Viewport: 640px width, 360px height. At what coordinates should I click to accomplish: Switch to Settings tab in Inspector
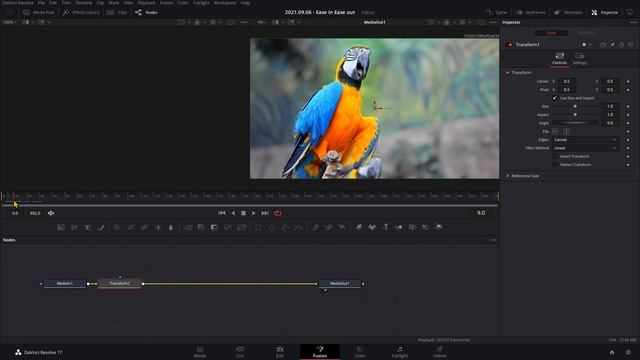(x=580, y=58)
